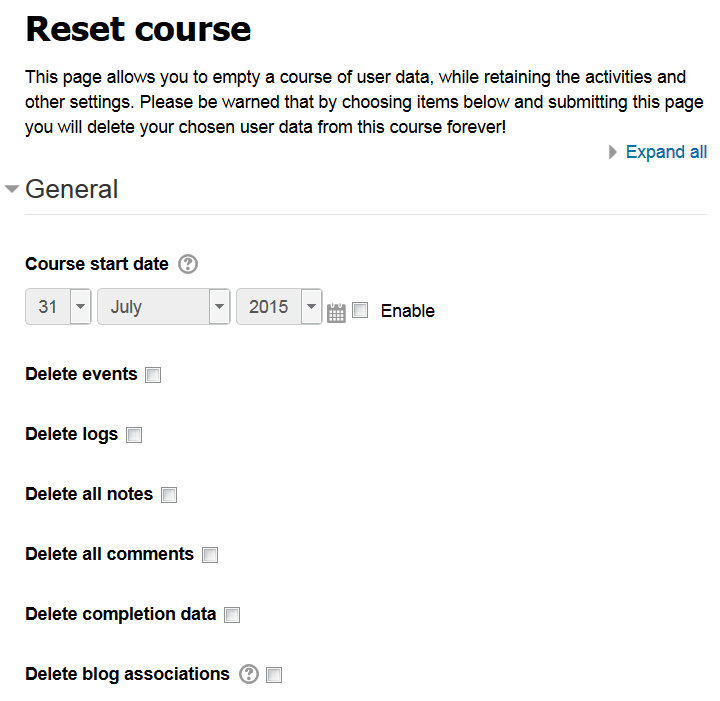
Task: Tick the Enable checkbox for start date
Action: click(x=360, y=310)
